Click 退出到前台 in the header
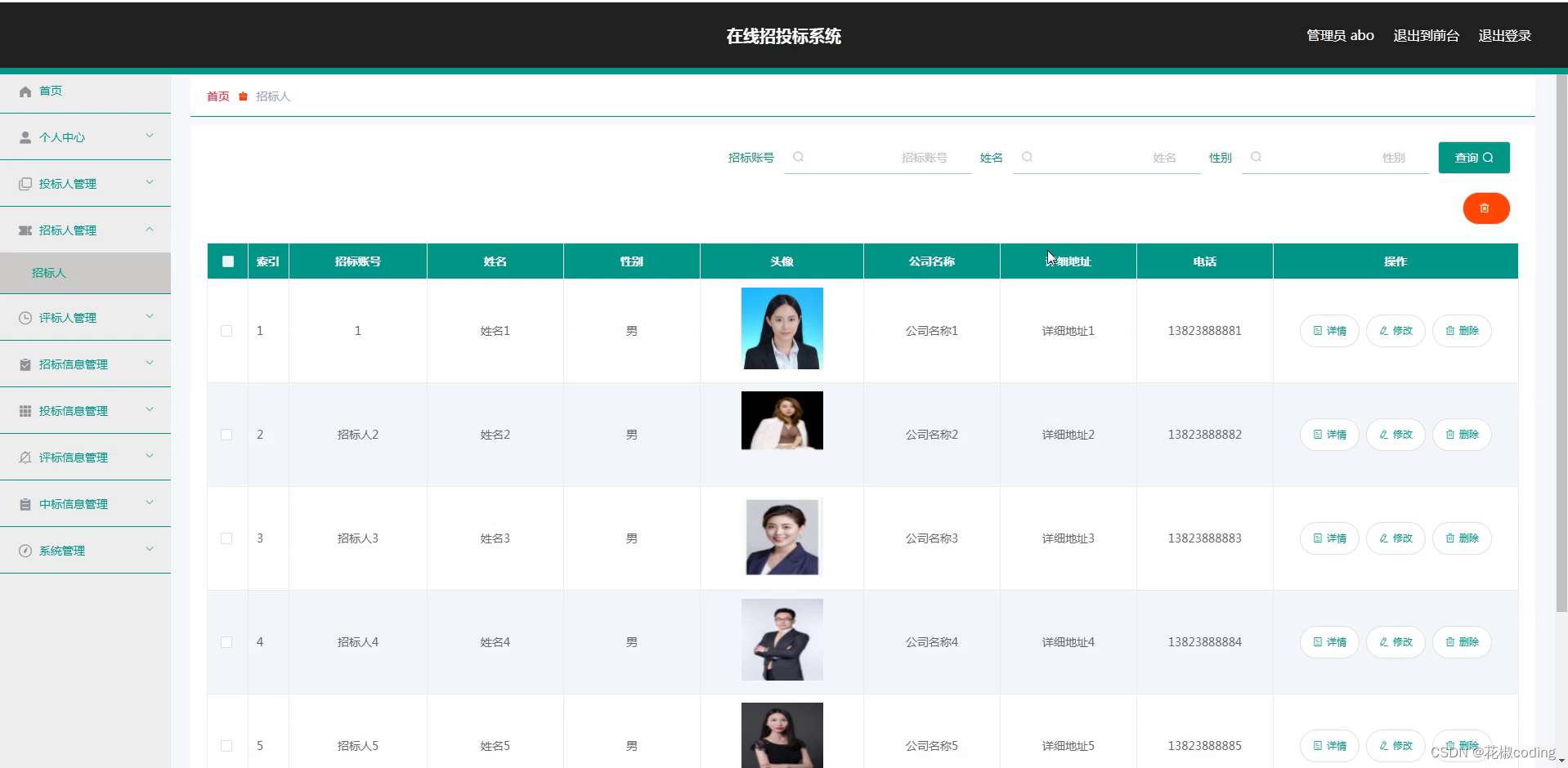This screenshot has height=768, width=1568. (x=1426, y=36)
